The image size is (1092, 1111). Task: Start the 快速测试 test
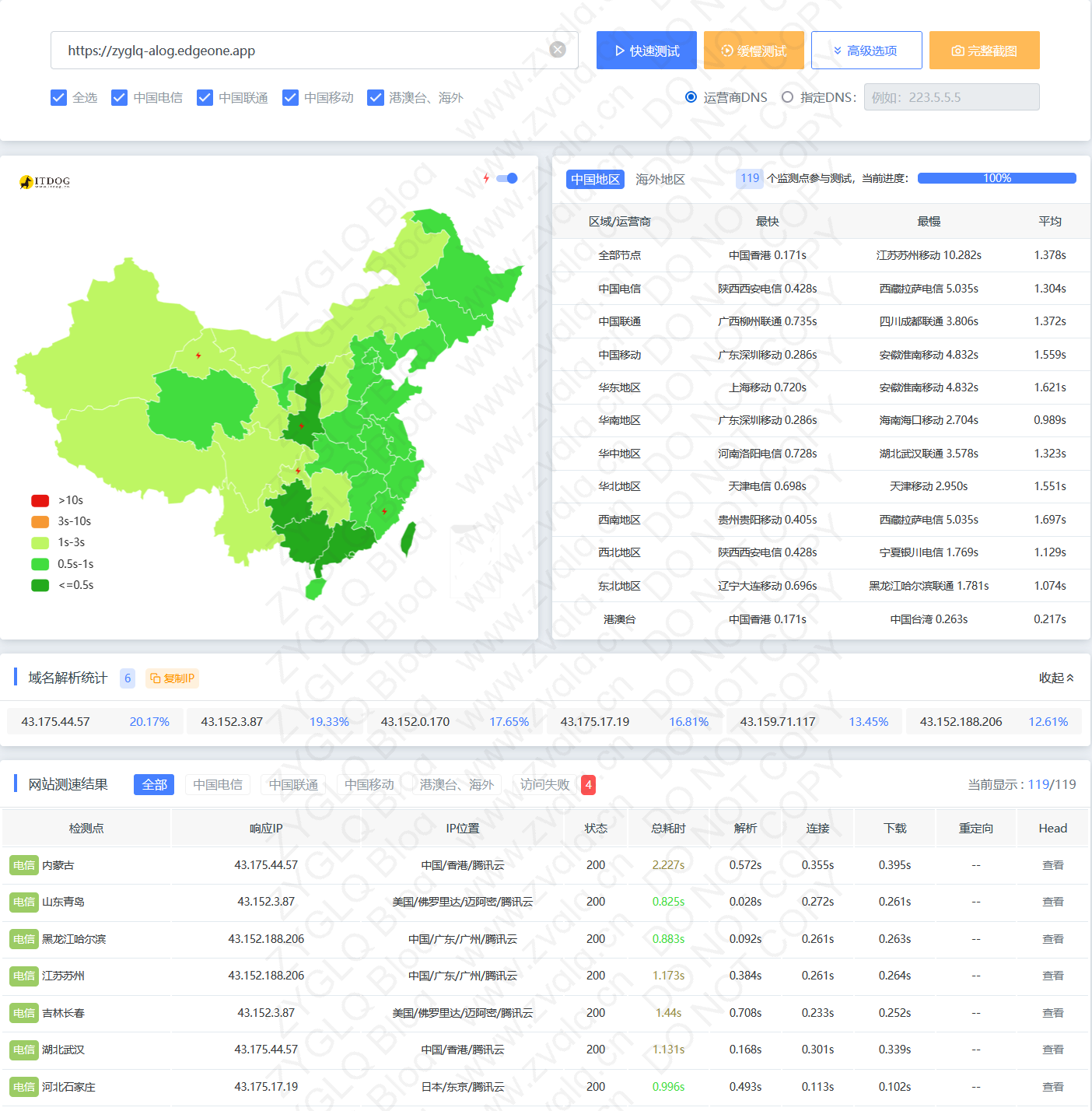[646, 51]
